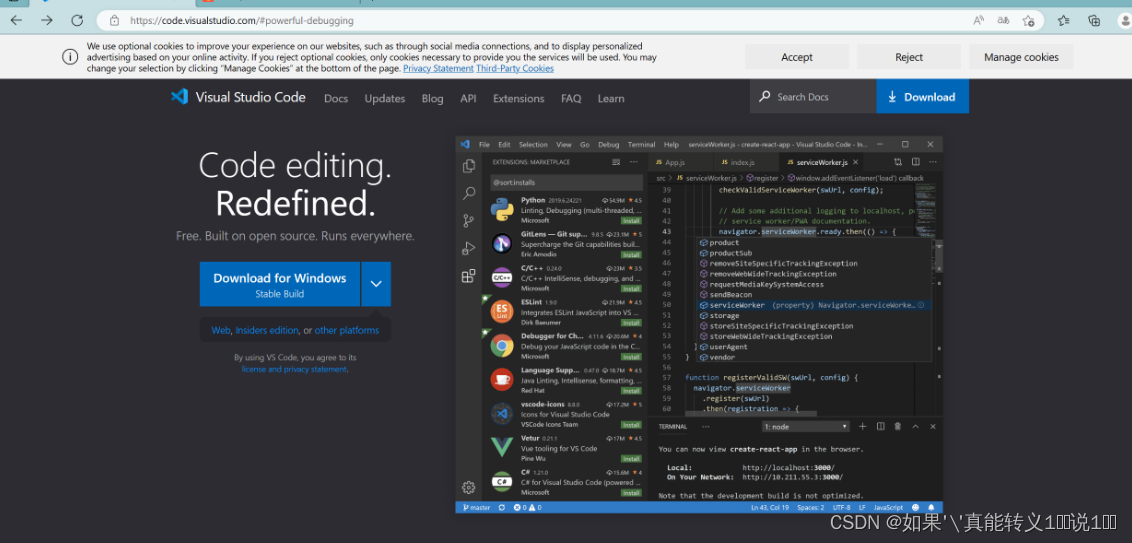Image resolution: width=1132 pixels, height=543 pixels.
Task: Open the 1: node terminal dropdown
Action: tap(805, 427)
